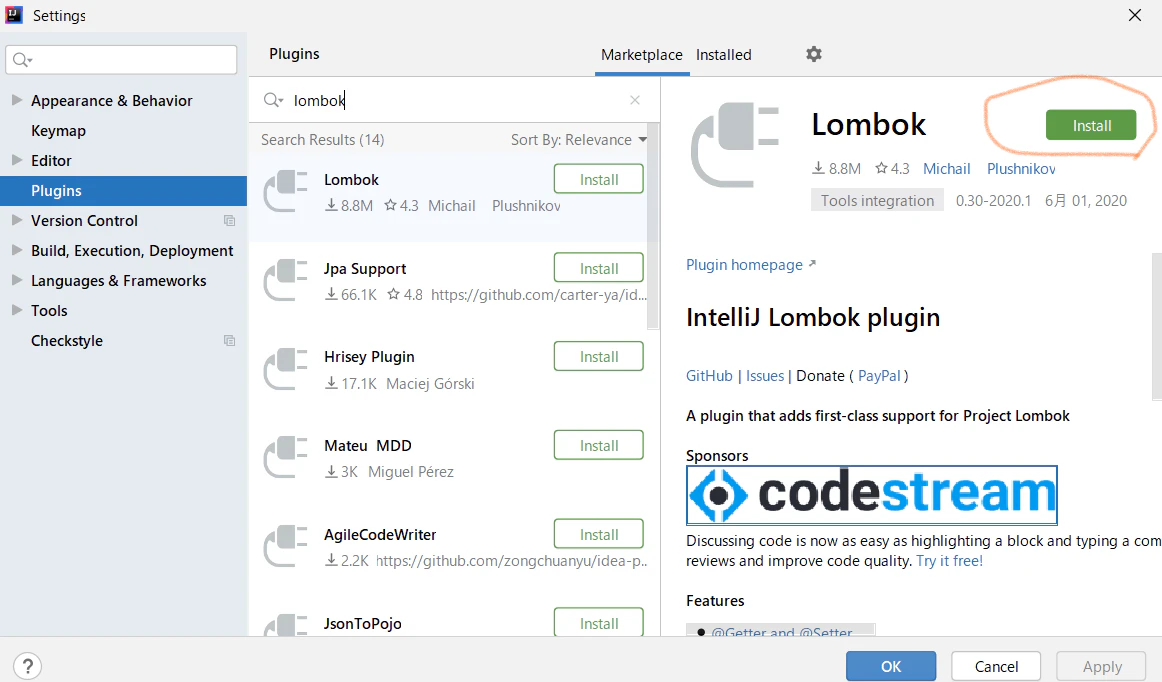Click the OK button
The image size is (1162, 682).
(x=891, y=666)
